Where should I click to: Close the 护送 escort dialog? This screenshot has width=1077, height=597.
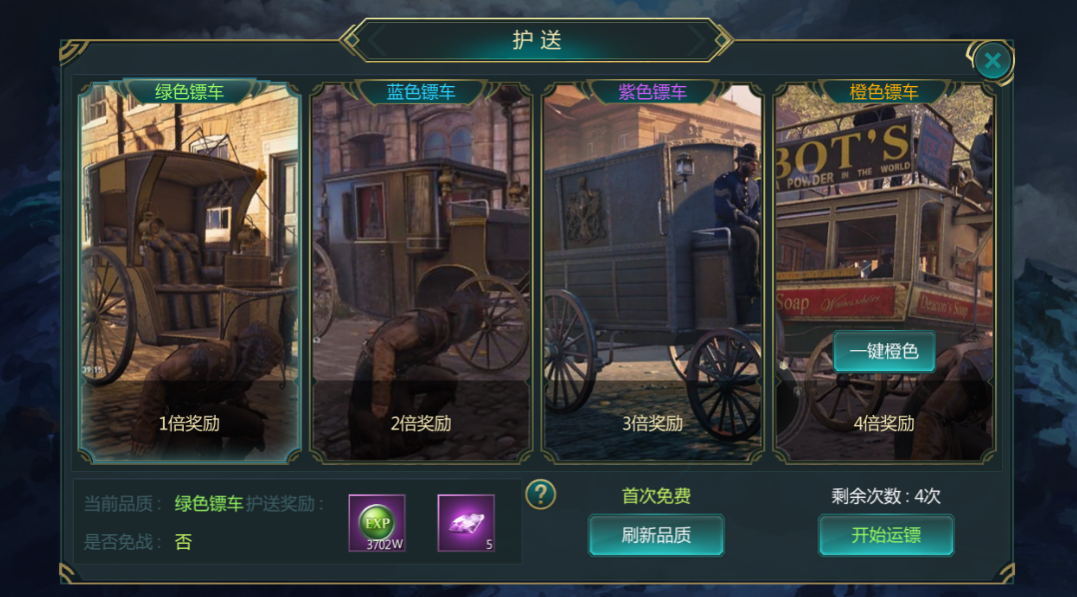pos(992,61)
